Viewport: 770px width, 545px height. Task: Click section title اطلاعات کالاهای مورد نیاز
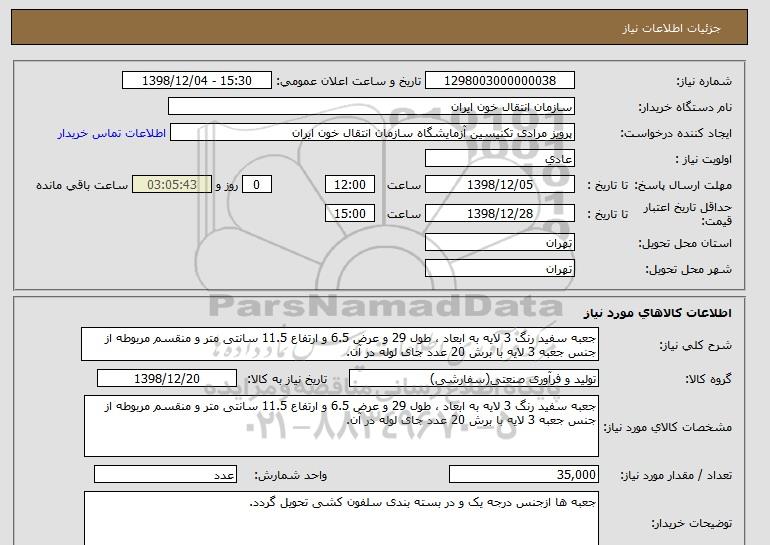tap(658, 312)
